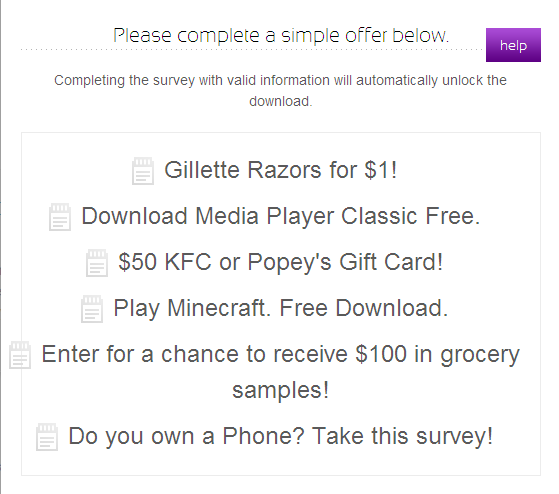Select the Enter for a chance grocery offer
The width and height of the screenshot is (559, 494).
[x=281, y=372]
